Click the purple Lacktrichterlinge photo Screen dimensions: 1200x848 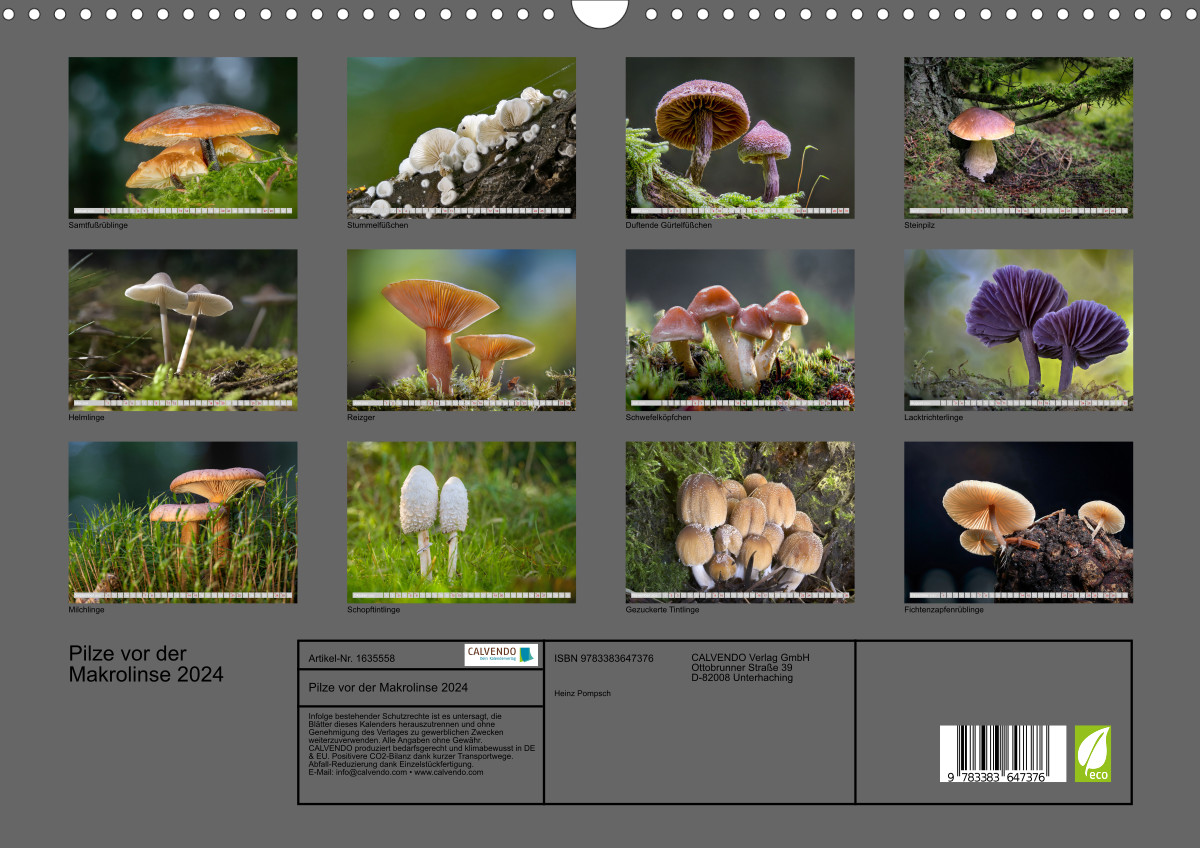coord(1018,329)
